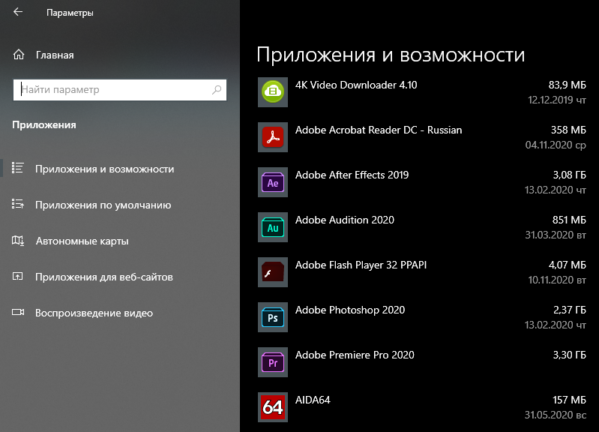
Task: Click the 3,08 ГБ size value
Action: click(570, 175)
